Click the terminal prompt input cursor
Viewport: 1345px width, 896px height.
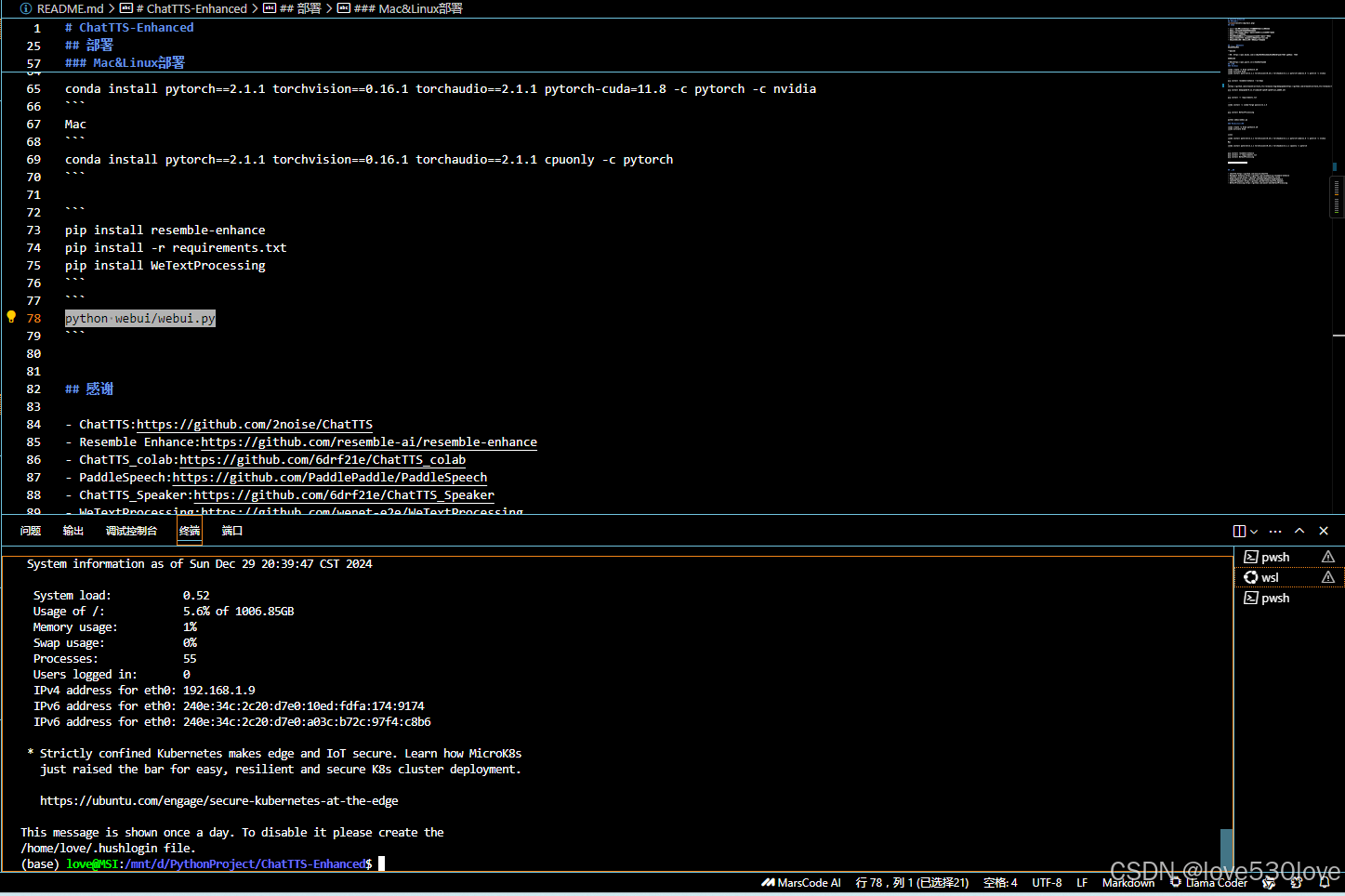381,863
